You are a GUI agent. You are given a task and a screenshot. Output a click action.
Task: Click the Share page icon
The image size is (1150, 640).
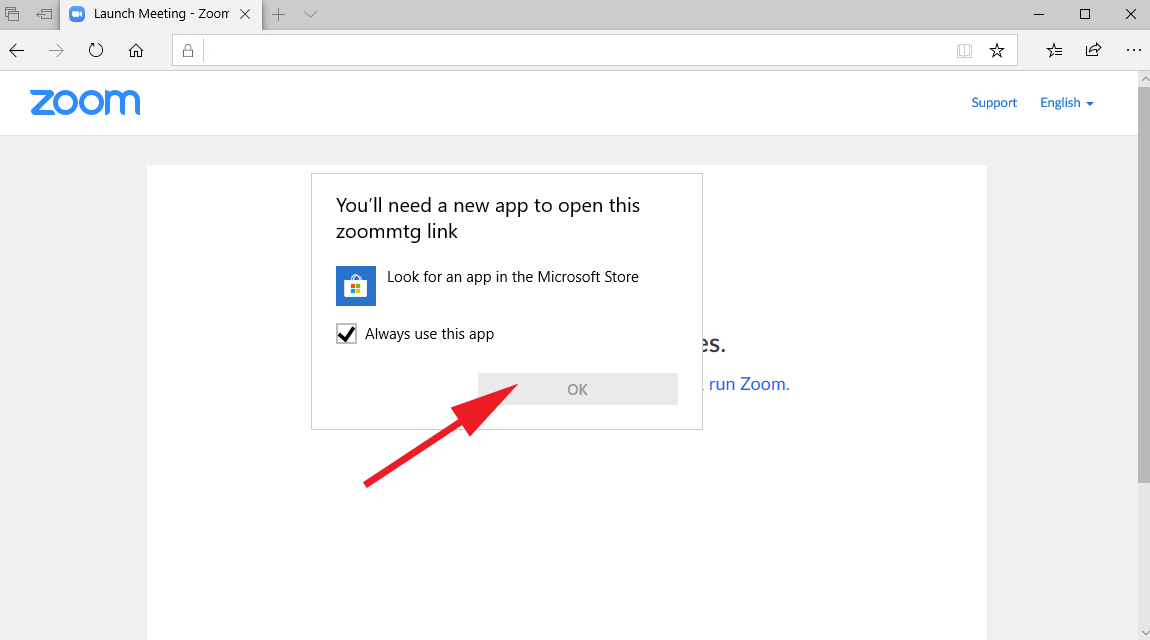tap(1094, 50)
